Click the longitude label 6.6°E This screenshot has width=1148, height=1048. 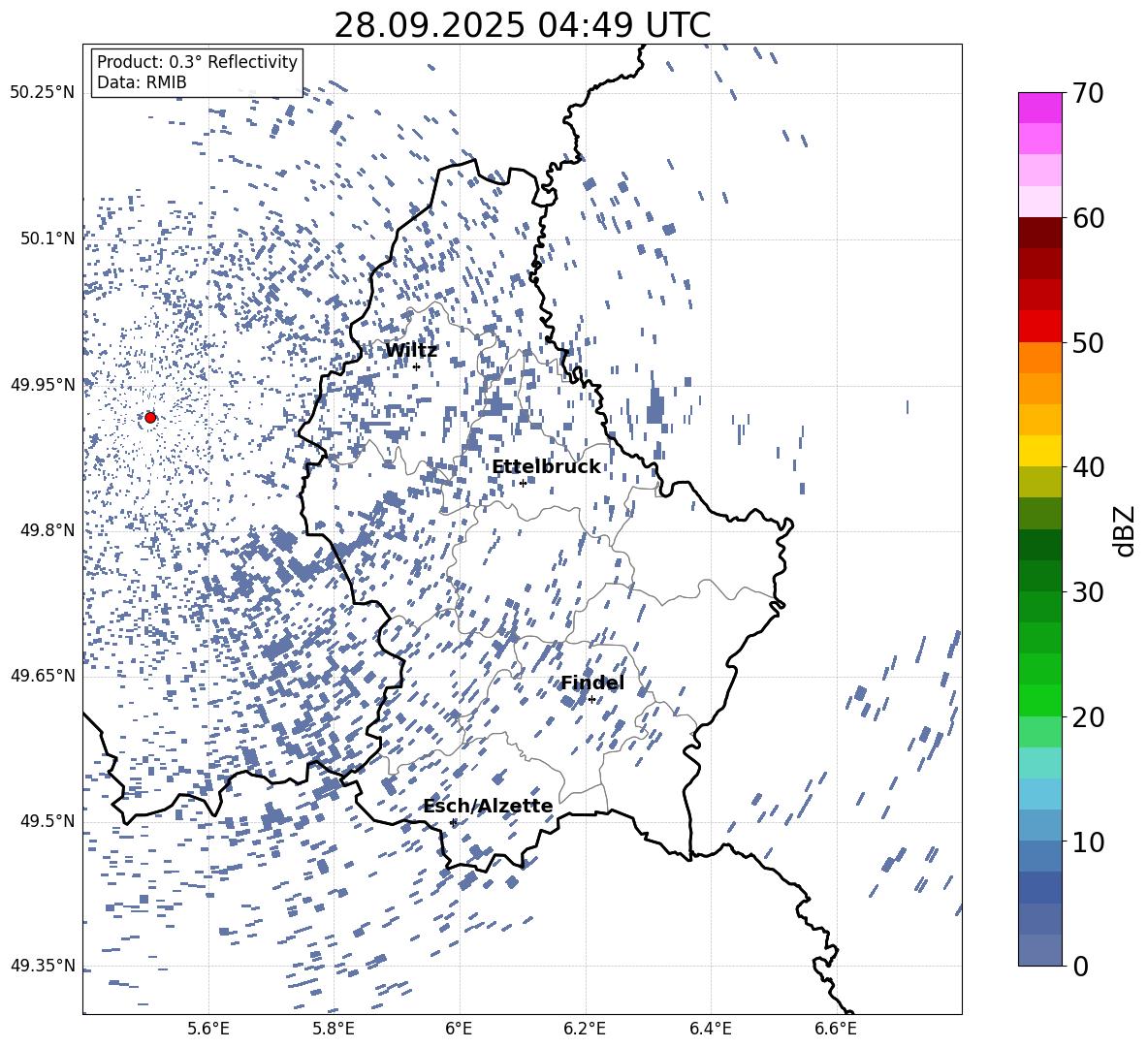point(836,1029)
